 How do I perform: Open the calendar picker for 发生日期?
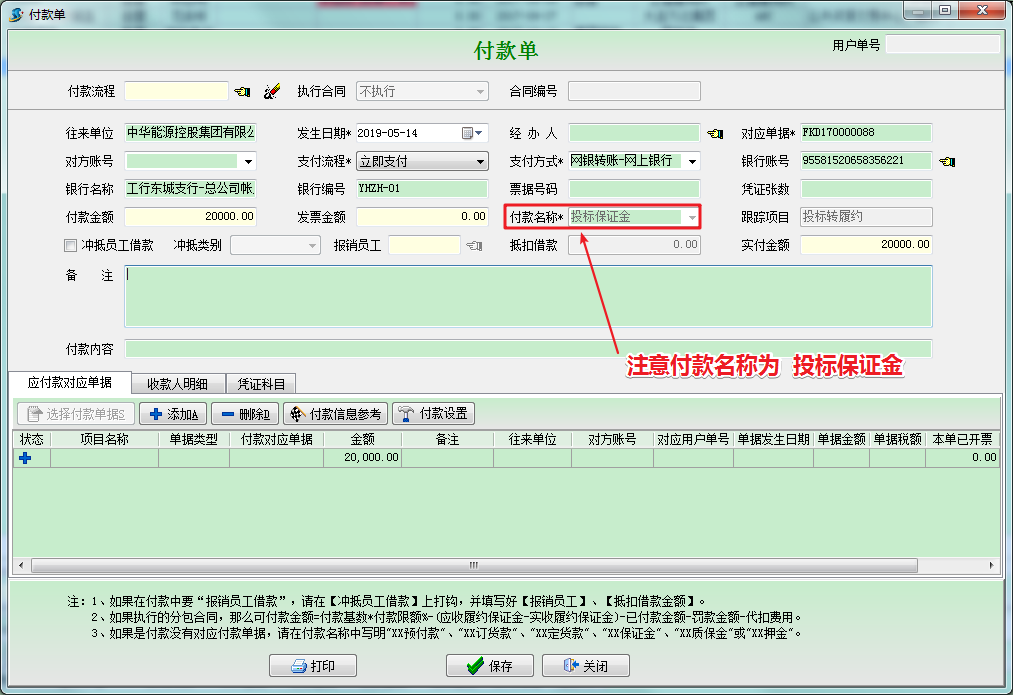click(x=468, y=133)
